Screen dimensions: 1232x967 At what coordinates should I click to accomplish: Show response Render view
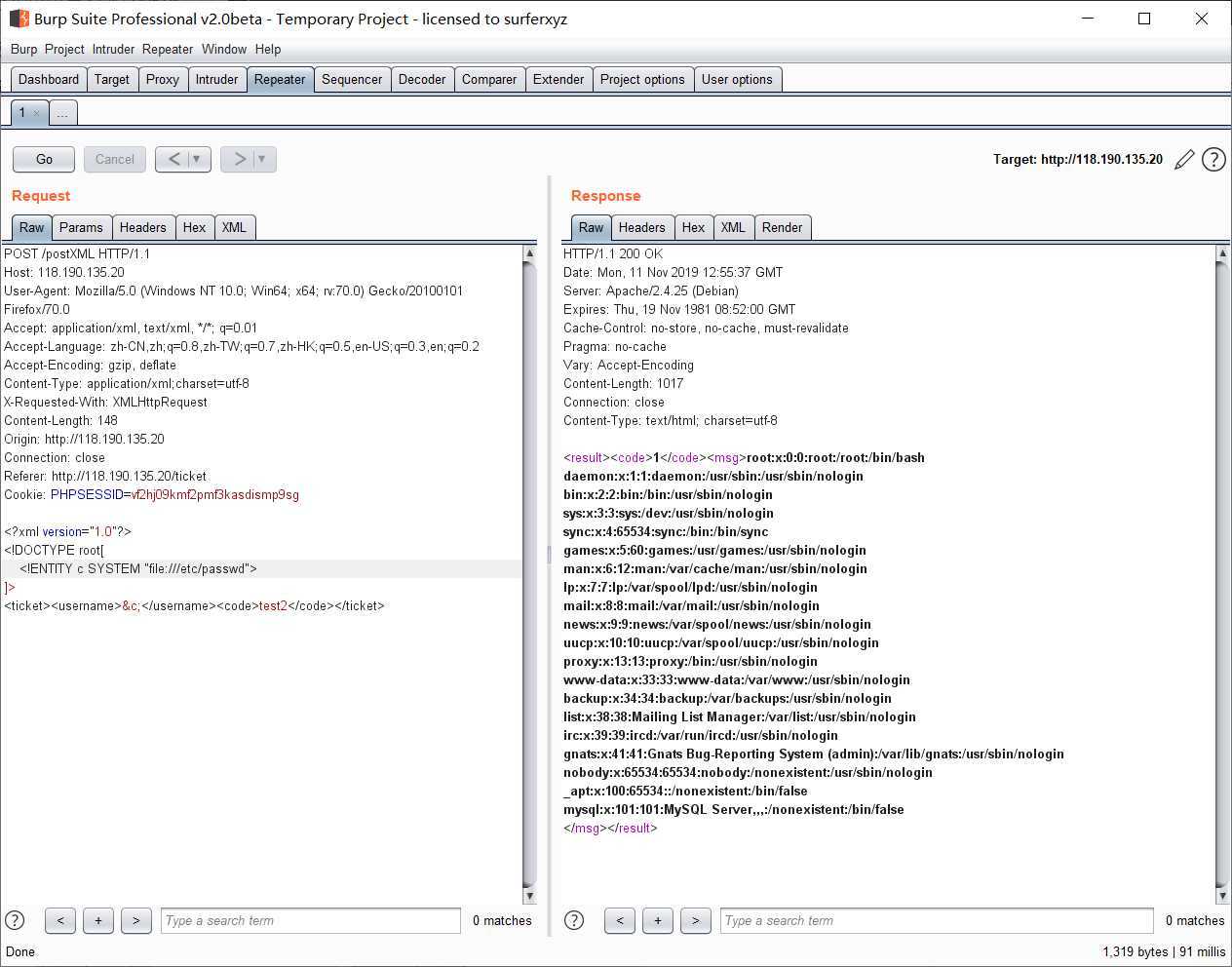782,227
